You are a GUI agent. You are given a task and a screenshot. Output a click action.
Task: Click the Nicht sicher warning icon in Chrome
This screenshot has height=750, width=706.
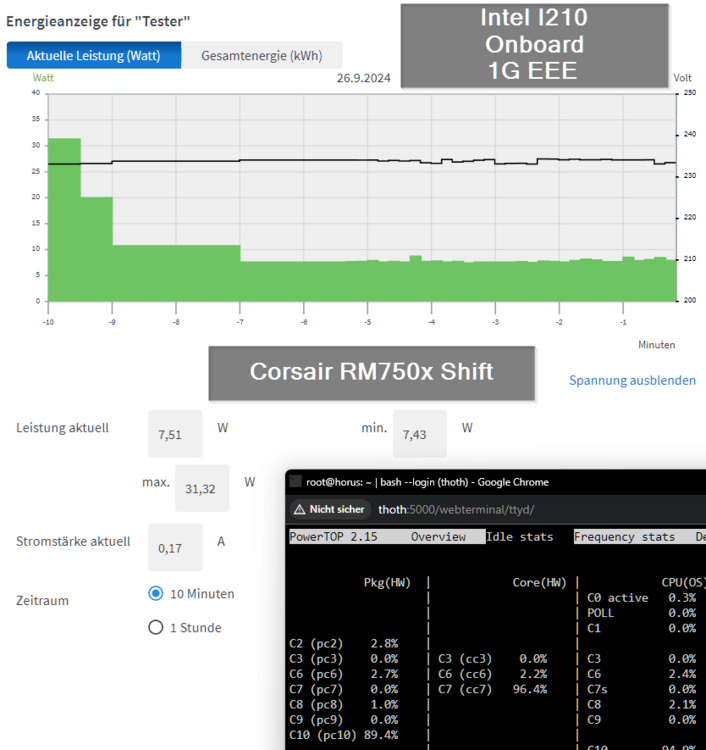300,510
